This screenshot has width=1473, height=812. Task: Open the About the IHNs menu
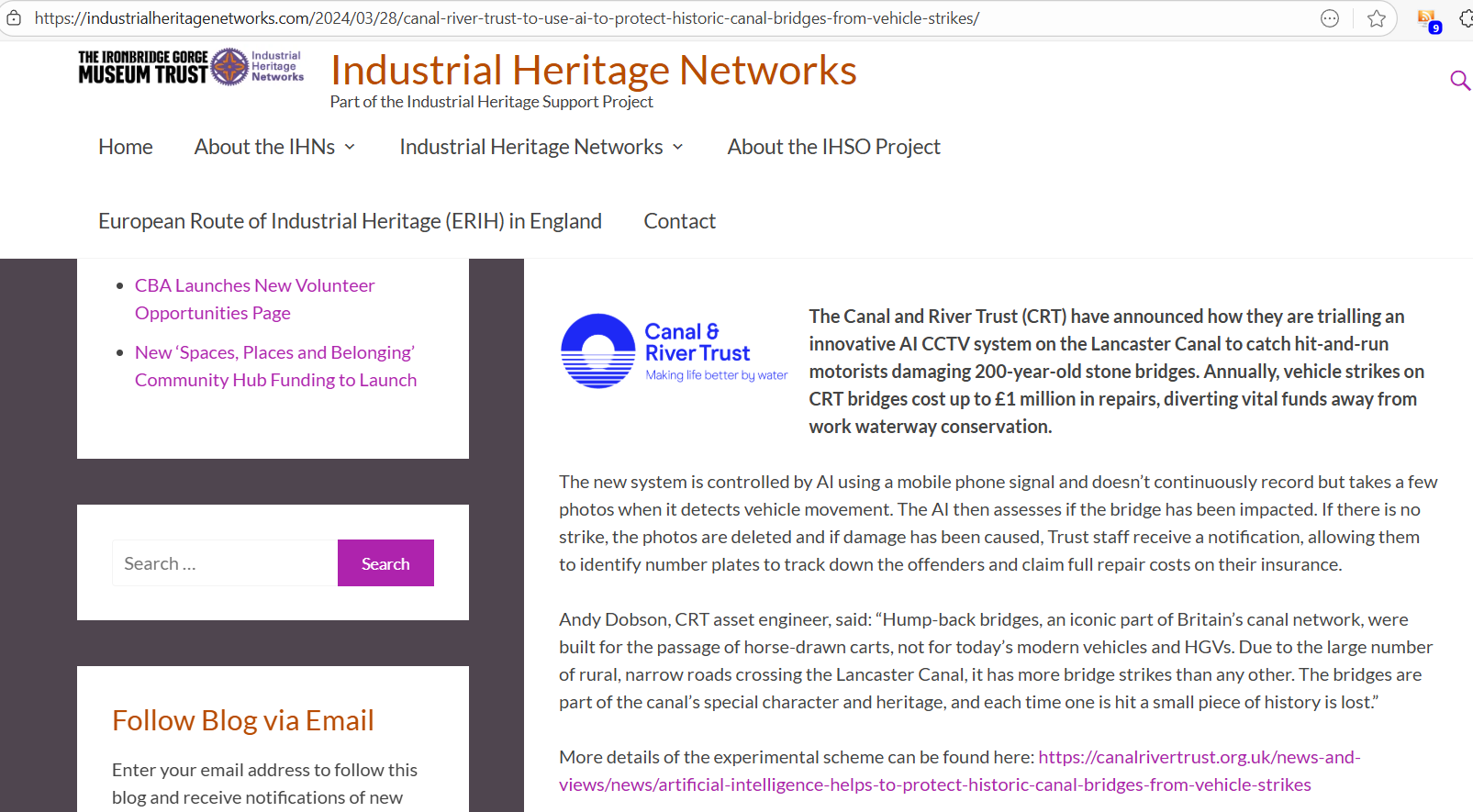(264, 147)
